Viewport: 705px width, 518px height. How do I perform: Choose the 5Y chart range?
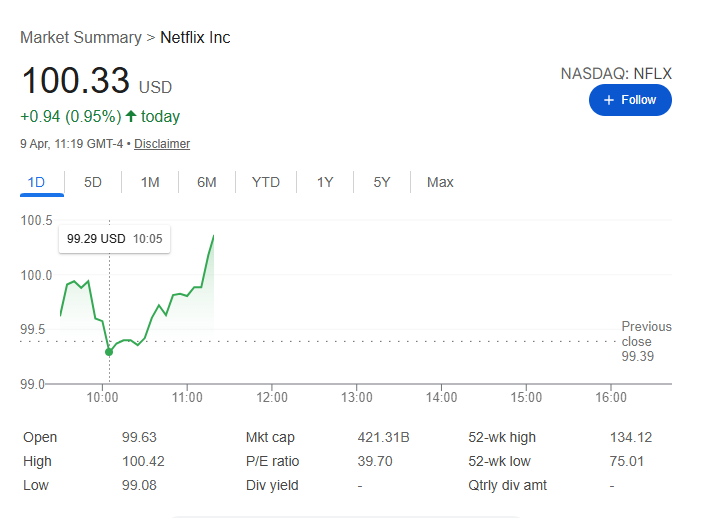pos(382,183)
